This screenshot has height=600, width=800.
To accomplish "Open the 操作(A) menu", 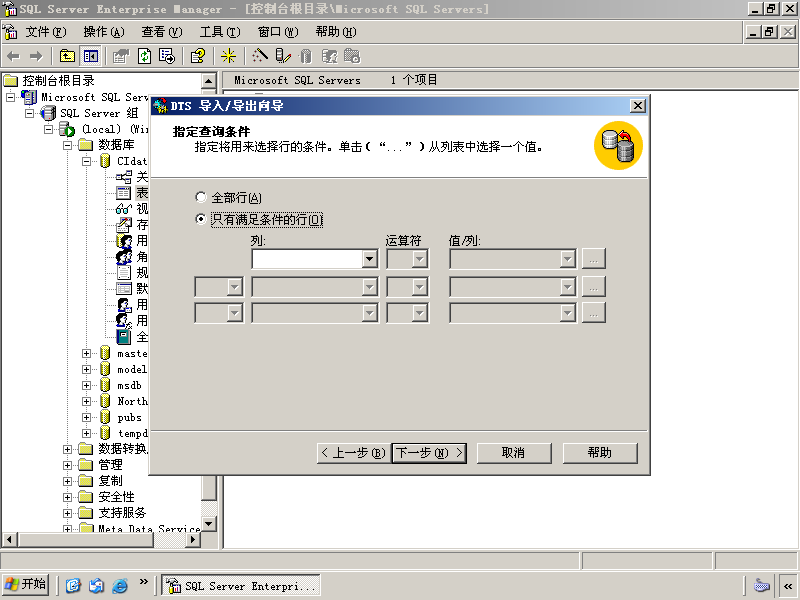I will pyautogui.click(x=104, y=32).
